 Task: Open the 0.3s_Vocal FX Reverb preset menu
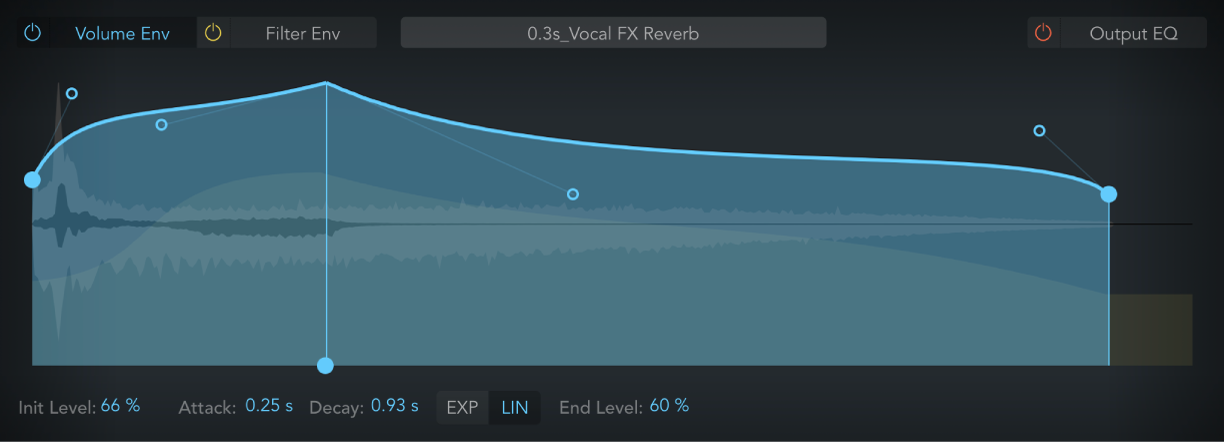pyautogui.click(x=613, y=33)
